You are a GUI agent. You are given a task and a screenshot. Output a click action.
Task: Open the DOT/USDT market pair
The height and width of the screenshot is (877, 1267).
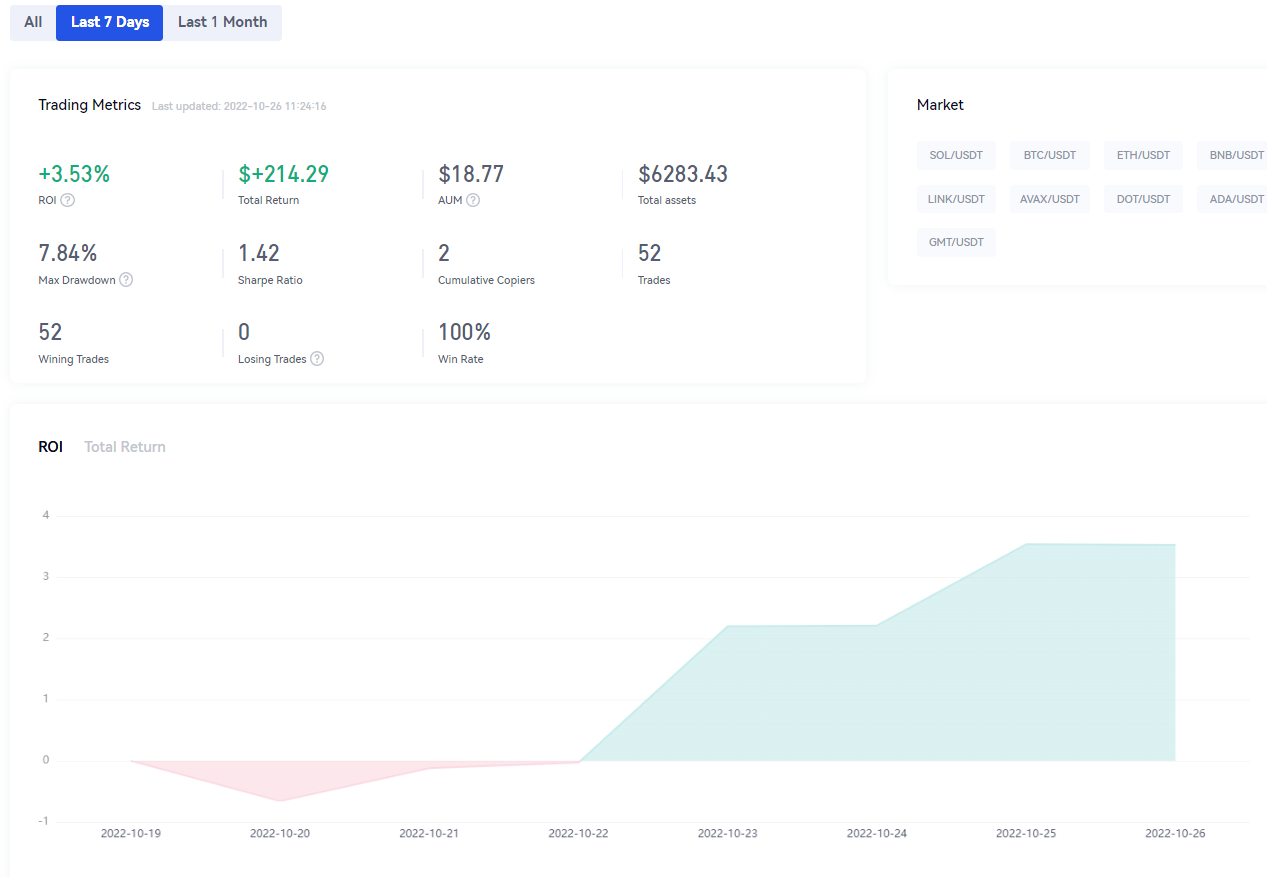coord(1143,199)
